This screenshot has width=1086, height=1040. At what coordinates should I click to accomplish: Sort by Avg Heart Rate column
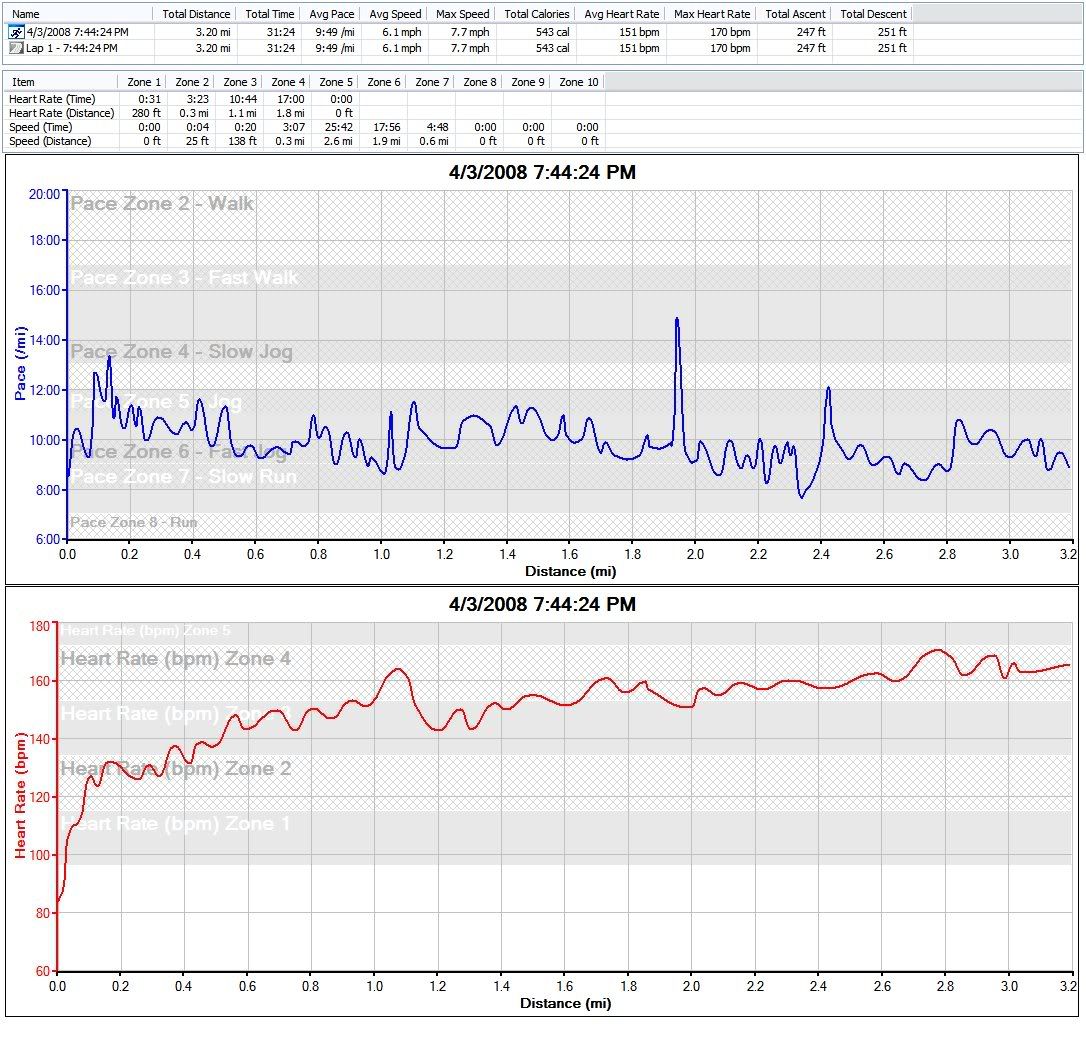click(621, 14)
